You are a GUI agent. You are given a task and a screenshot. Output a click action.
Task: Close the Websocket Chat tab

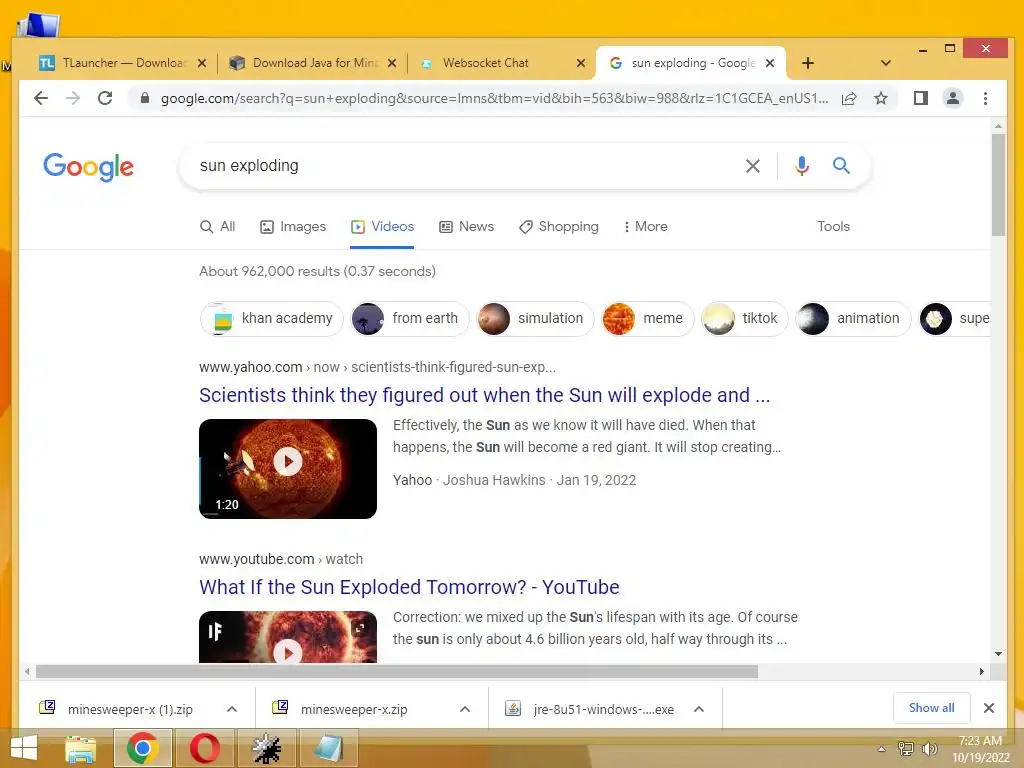click(581, 63)
